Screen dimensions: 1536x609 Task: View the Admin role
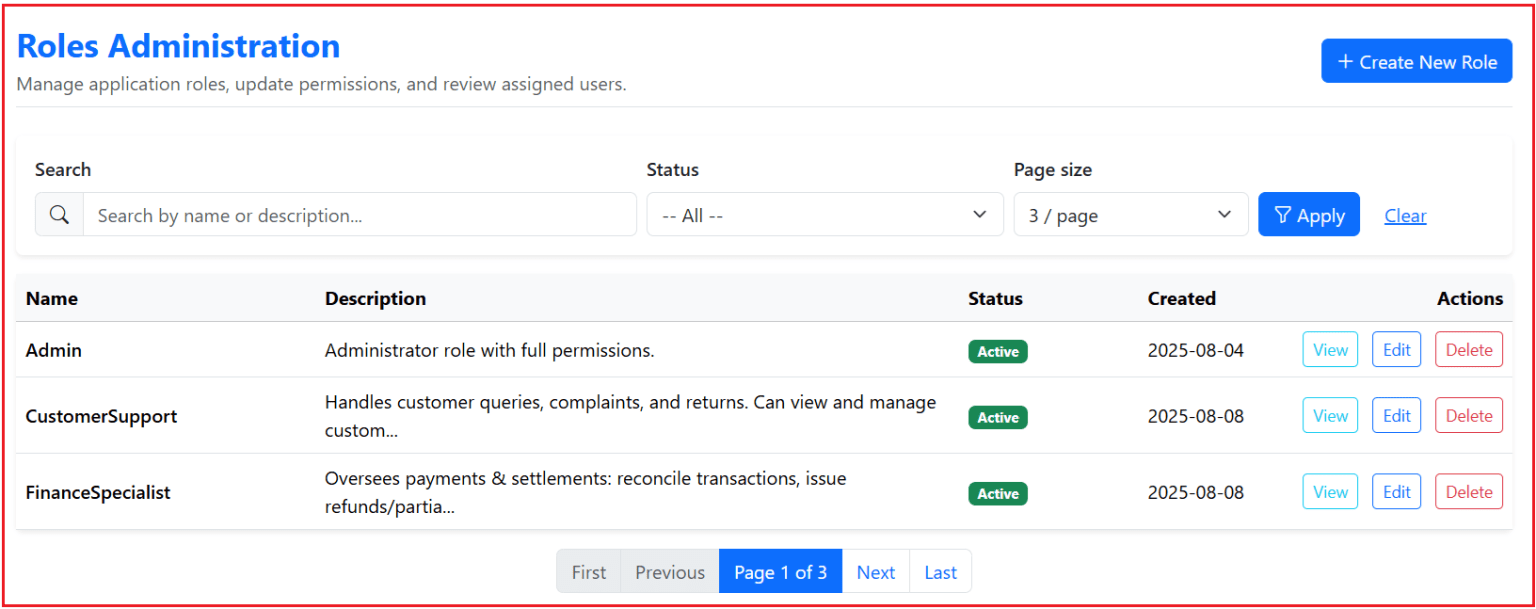coord(1330,350)
